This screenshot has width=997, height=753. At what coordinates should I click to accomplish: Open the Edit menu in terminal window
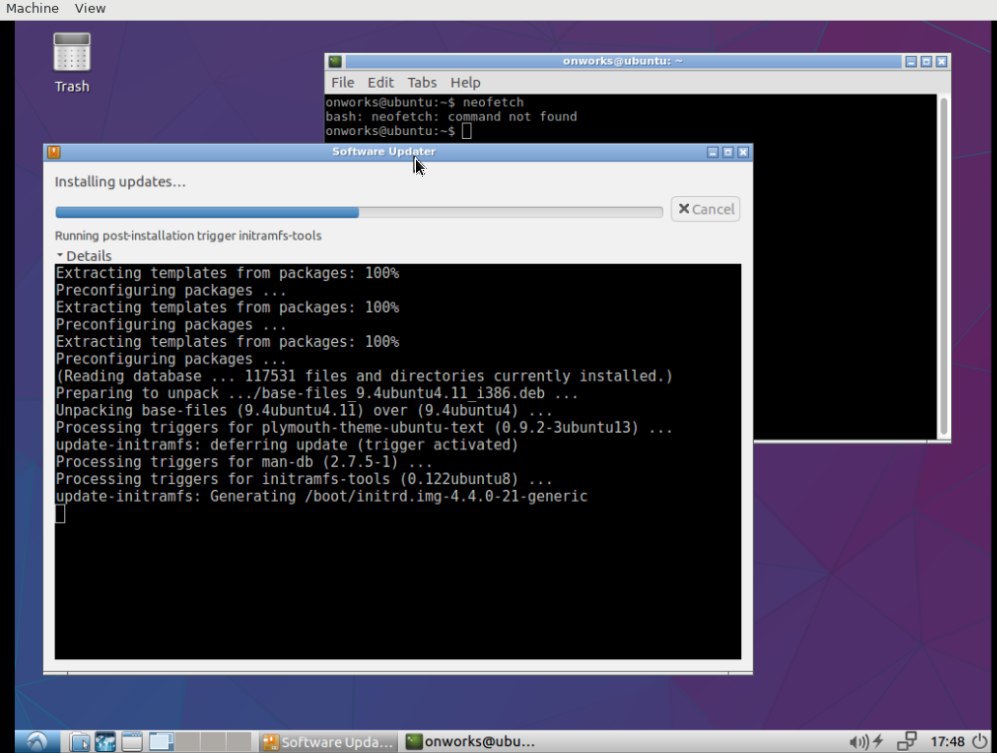point(380,82)
